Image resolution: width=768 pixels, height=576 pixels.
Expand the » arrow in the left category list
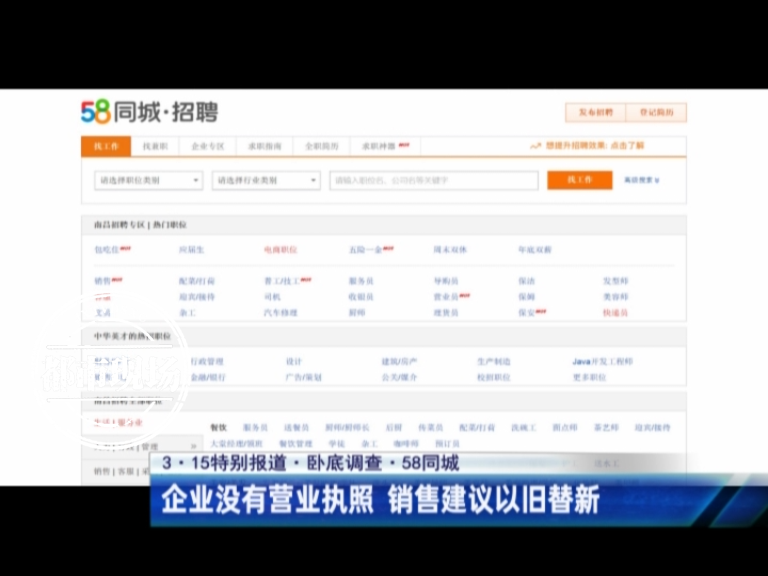click(x=193, y=446)
